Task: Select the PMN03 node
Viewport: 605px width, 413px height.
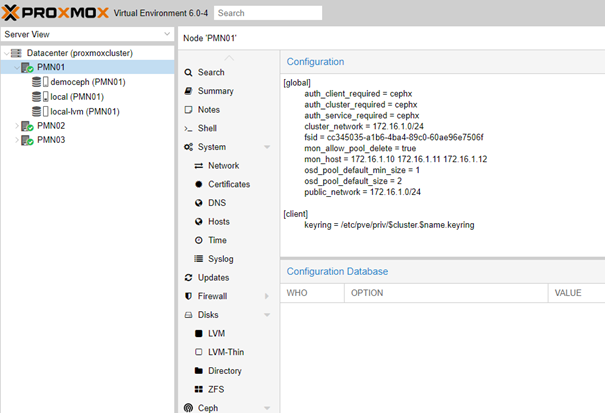Action: tap(51, 140)
